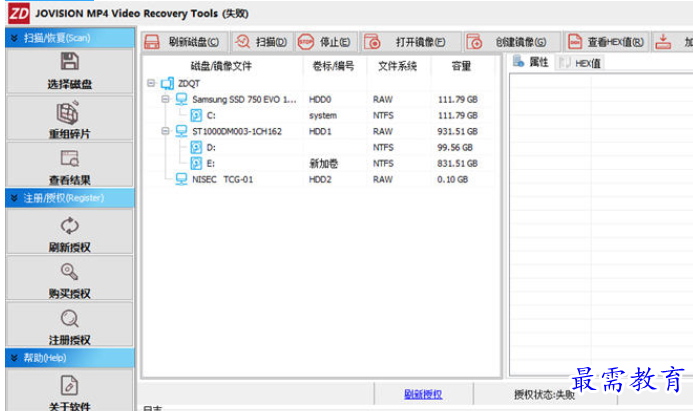Click the drive icon next to C:
693x411 pixels.
coord(196,115)
